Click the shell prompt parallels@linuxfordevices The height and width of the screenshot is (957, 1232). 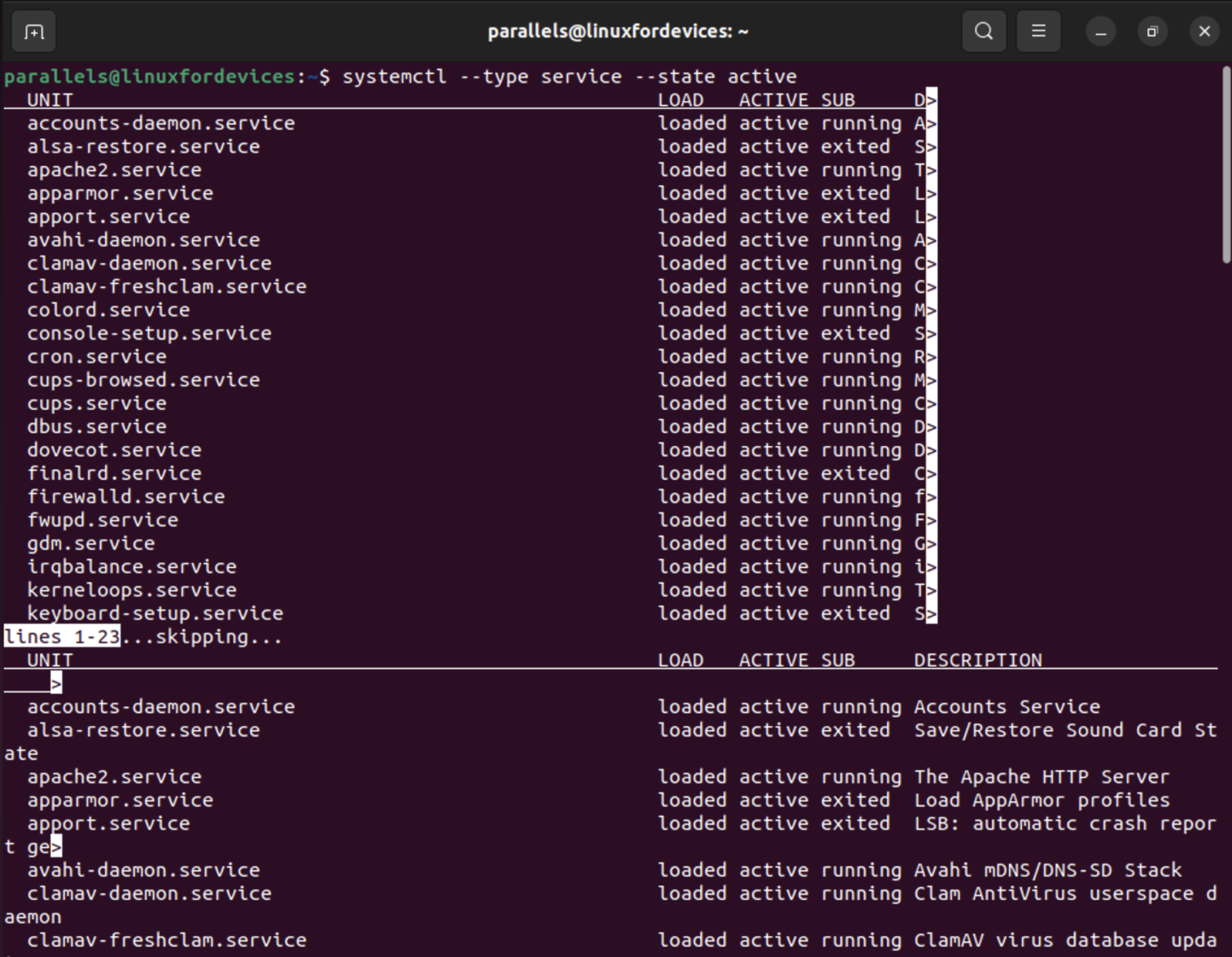(149, 75)
